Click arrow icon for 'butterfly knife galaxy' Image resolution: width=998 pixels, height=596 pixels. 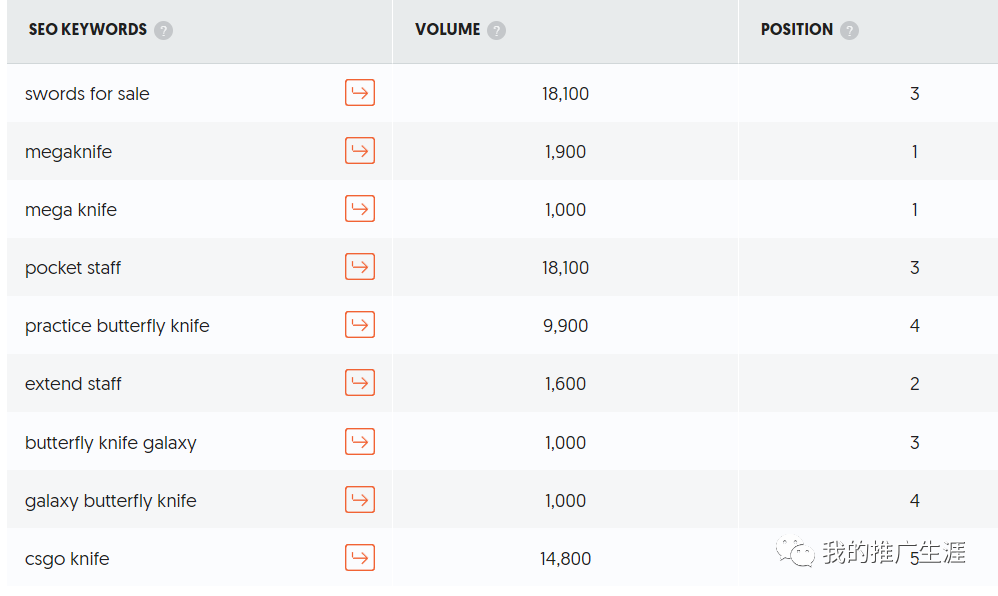pos(360,441)
